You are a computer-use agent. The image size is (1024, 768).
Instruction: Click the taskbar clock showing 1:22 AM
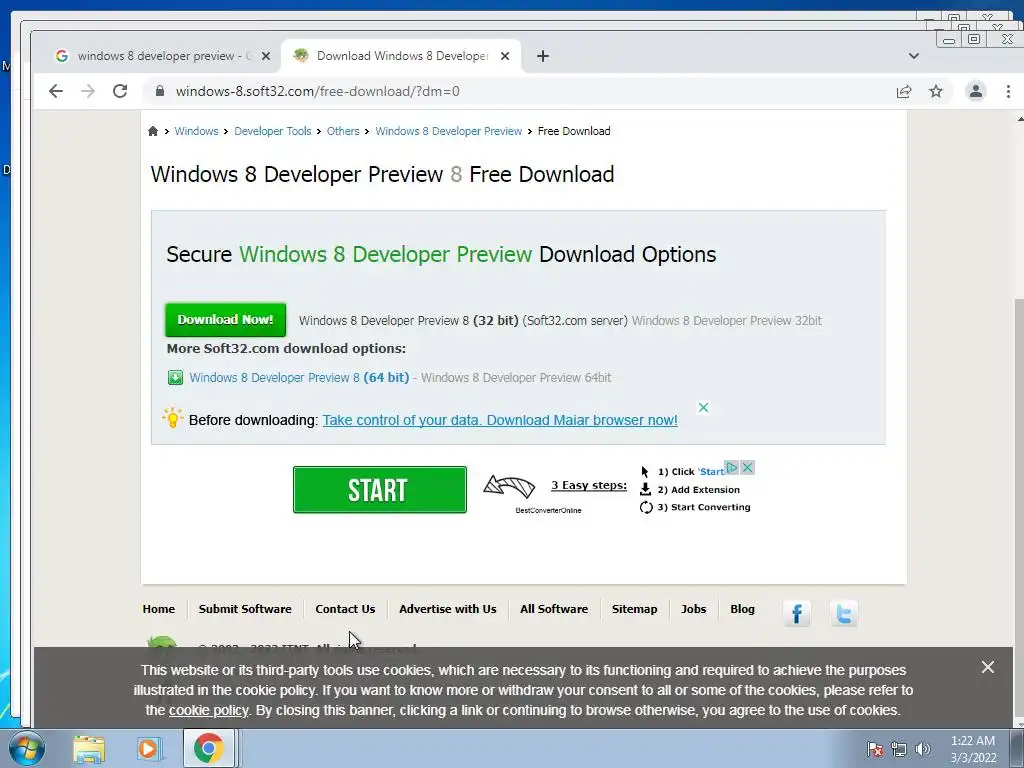pyautogui.click(x=973, y=749)
